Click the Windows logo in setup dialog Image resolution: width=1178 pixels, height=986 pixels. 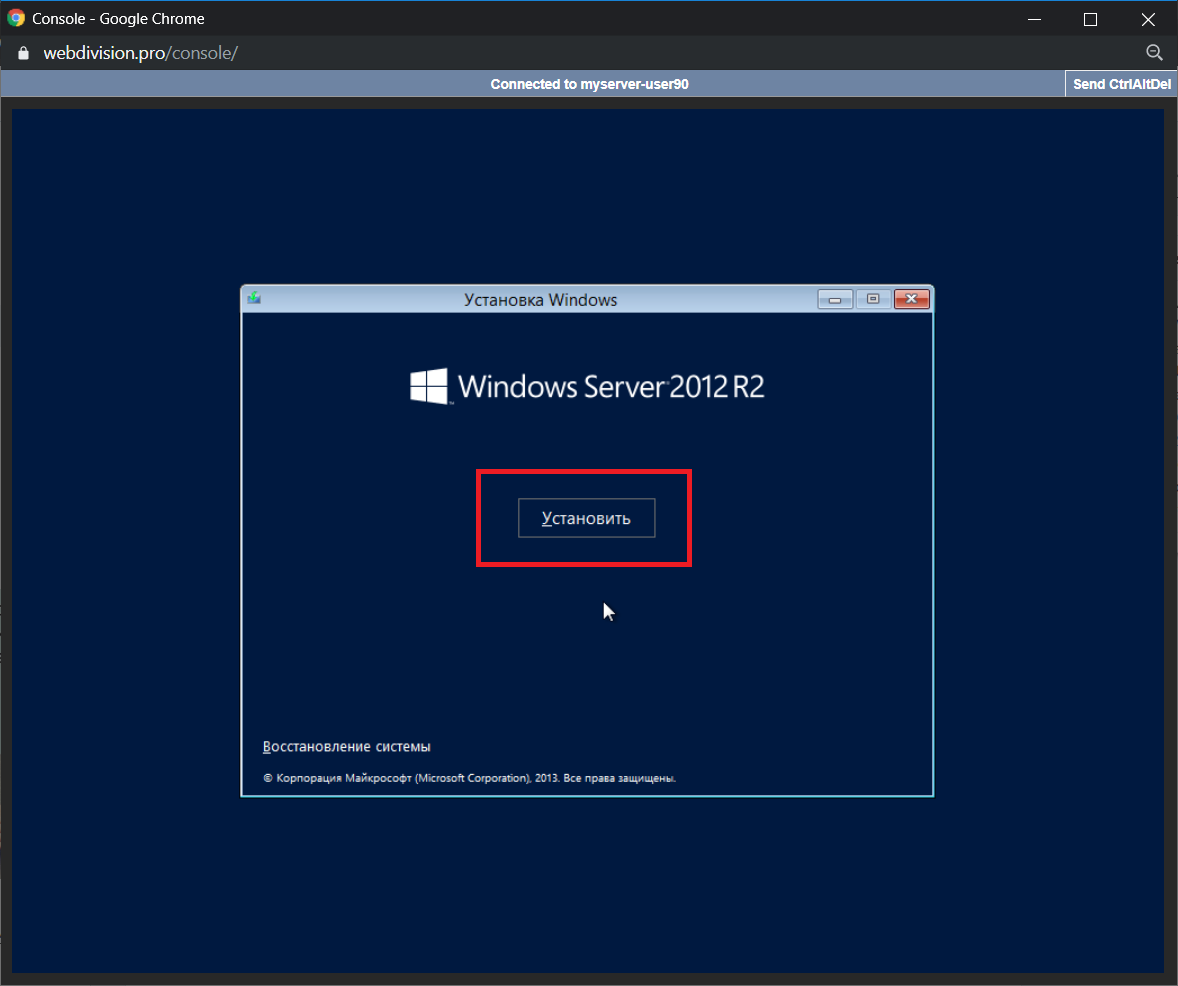click(x=429, y=386)
